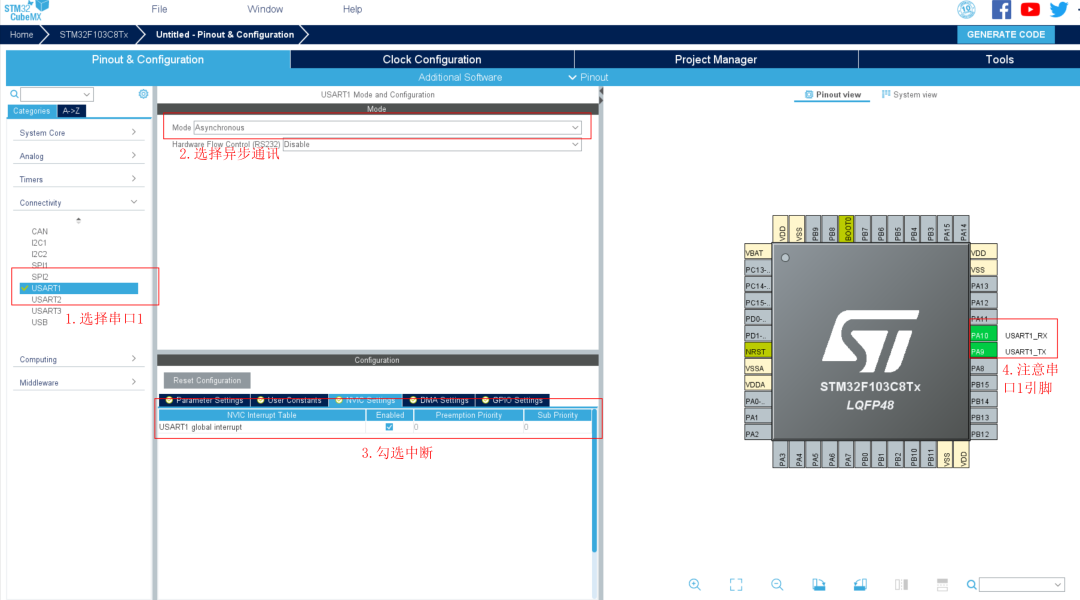This screenshot has width=1080, height=600.
Task: Select the NRST pin on chip
Action: pyautogui.click(x=757, y=351)
